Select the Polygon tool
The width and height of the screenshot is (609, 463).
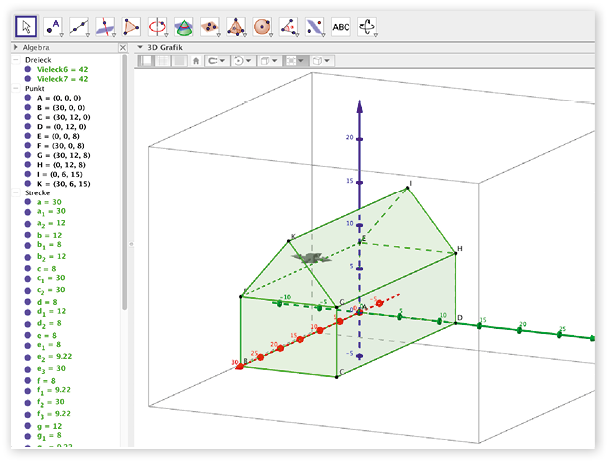[x=131, y=26]
